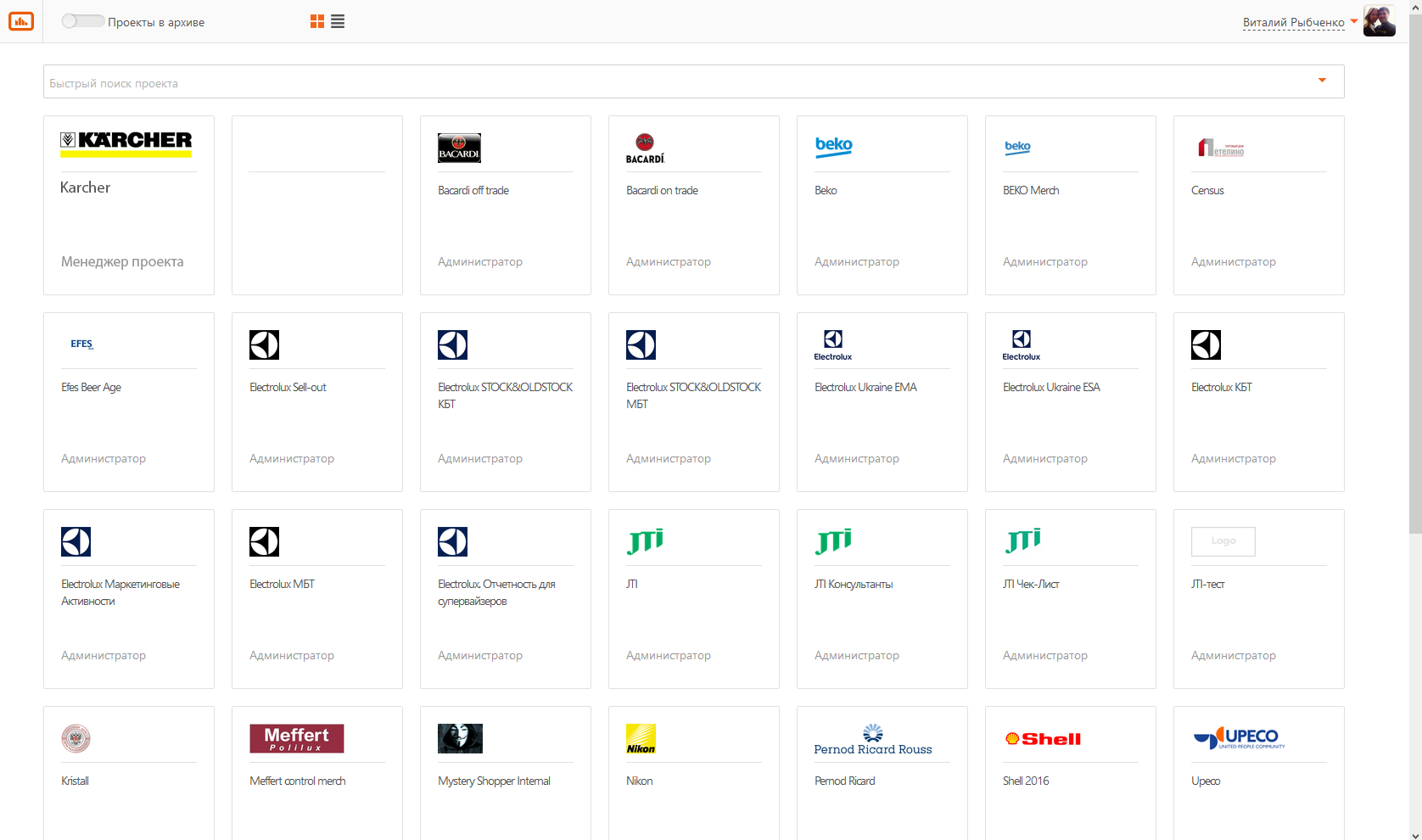Click the JTI Консультанты logo
The image size is (1422, 840).
coord(833,540)
